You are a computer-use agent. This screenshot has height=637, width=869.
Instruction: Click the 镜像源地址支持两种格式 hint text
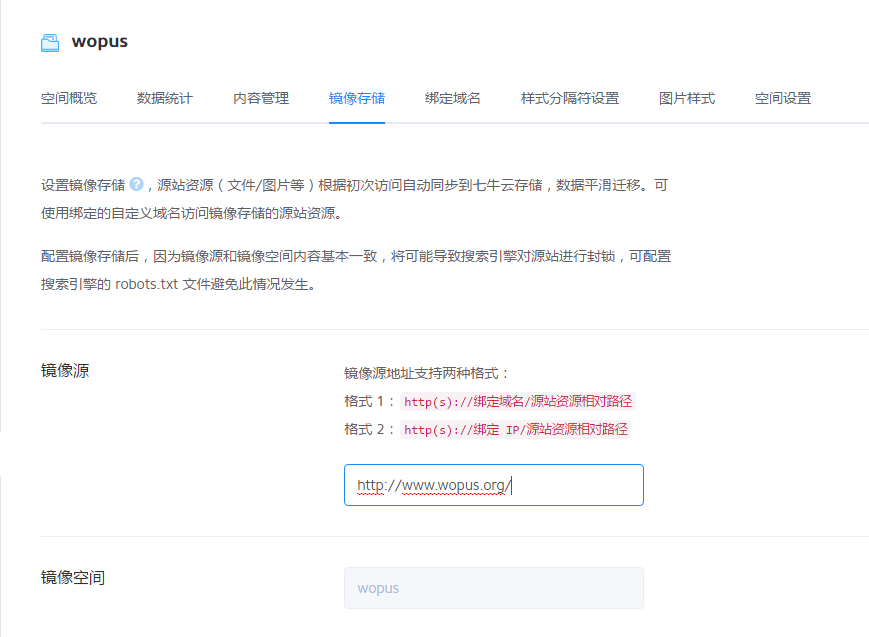click(427, 373)
